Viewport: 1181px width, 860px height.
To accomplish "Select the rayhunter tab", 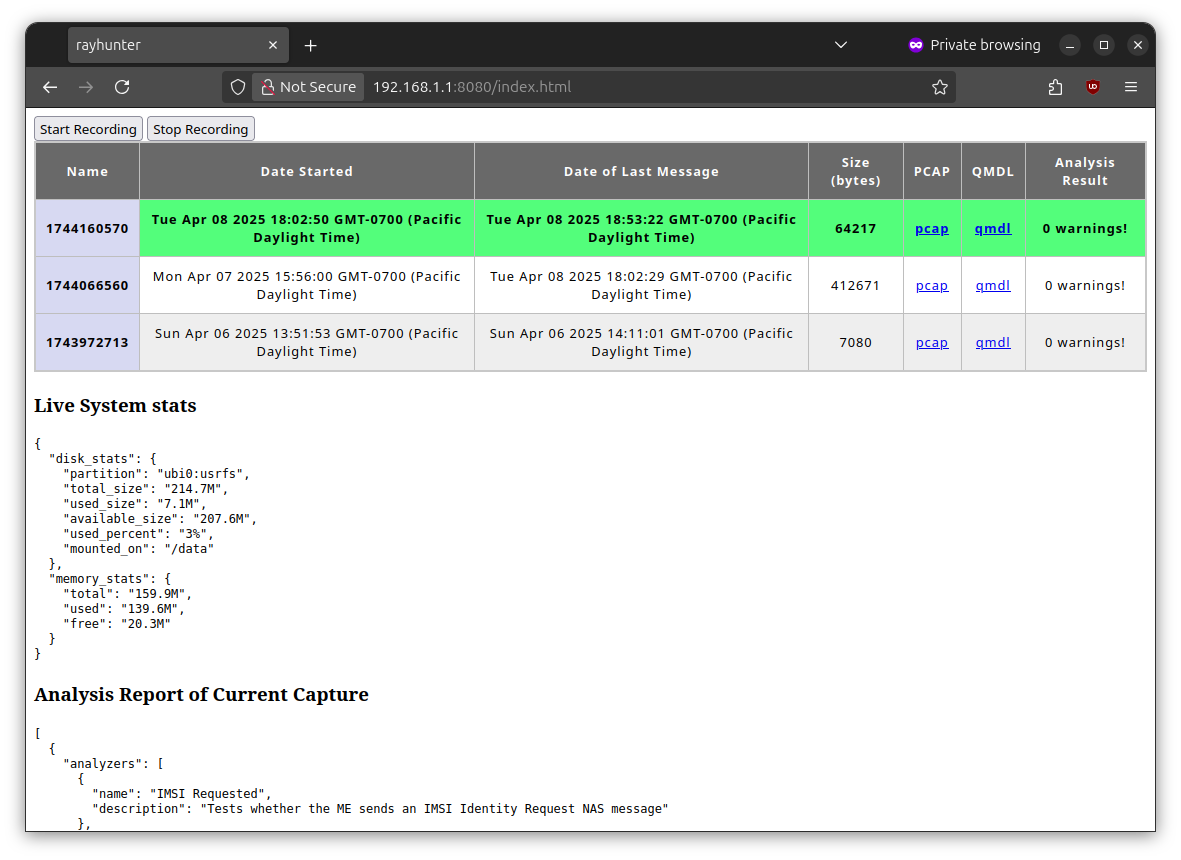I will tap(160, 45).
